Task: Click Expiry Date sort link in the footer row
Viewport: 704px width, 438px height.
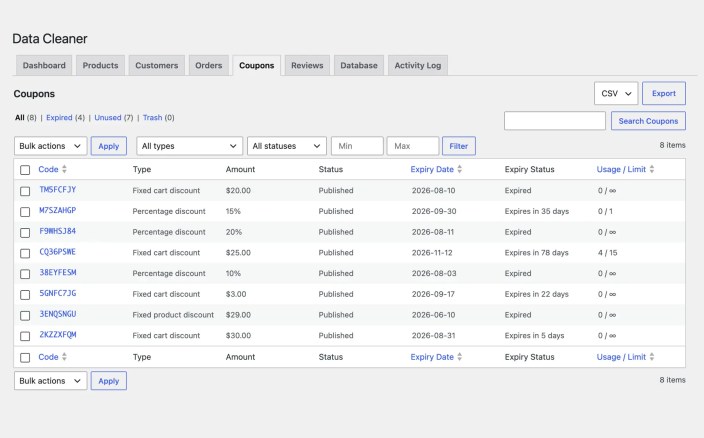Action: [436, 357]
